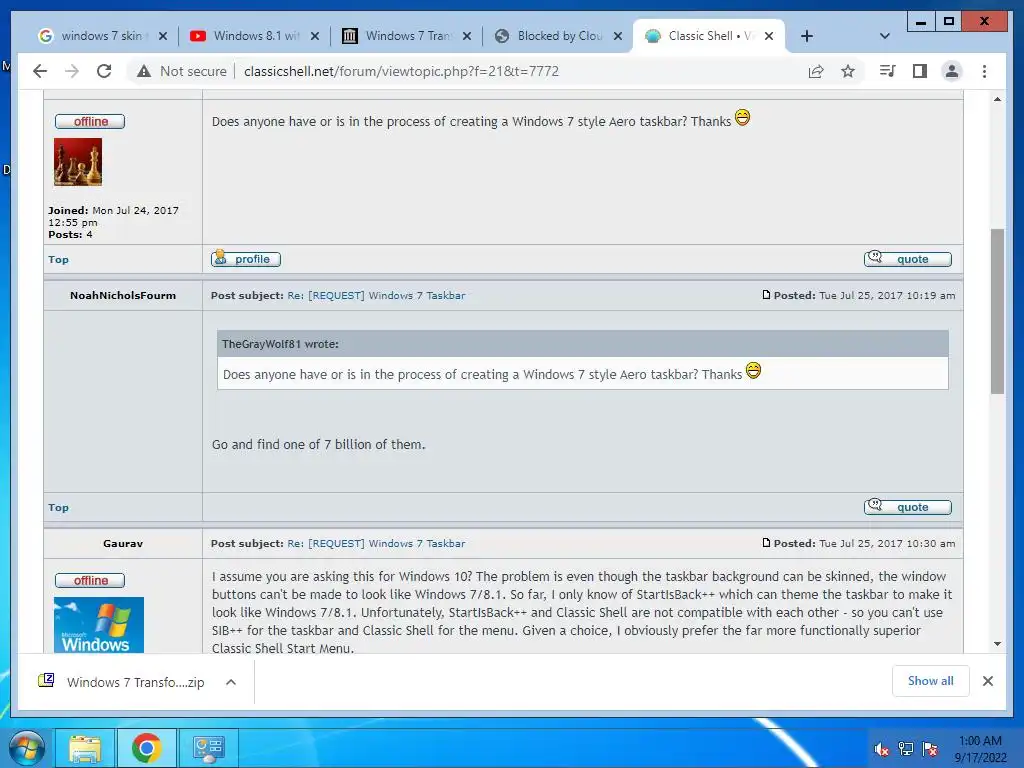Bookmark this page with the star icon
Screen dimensions: 1024x768
pos(848,71)
